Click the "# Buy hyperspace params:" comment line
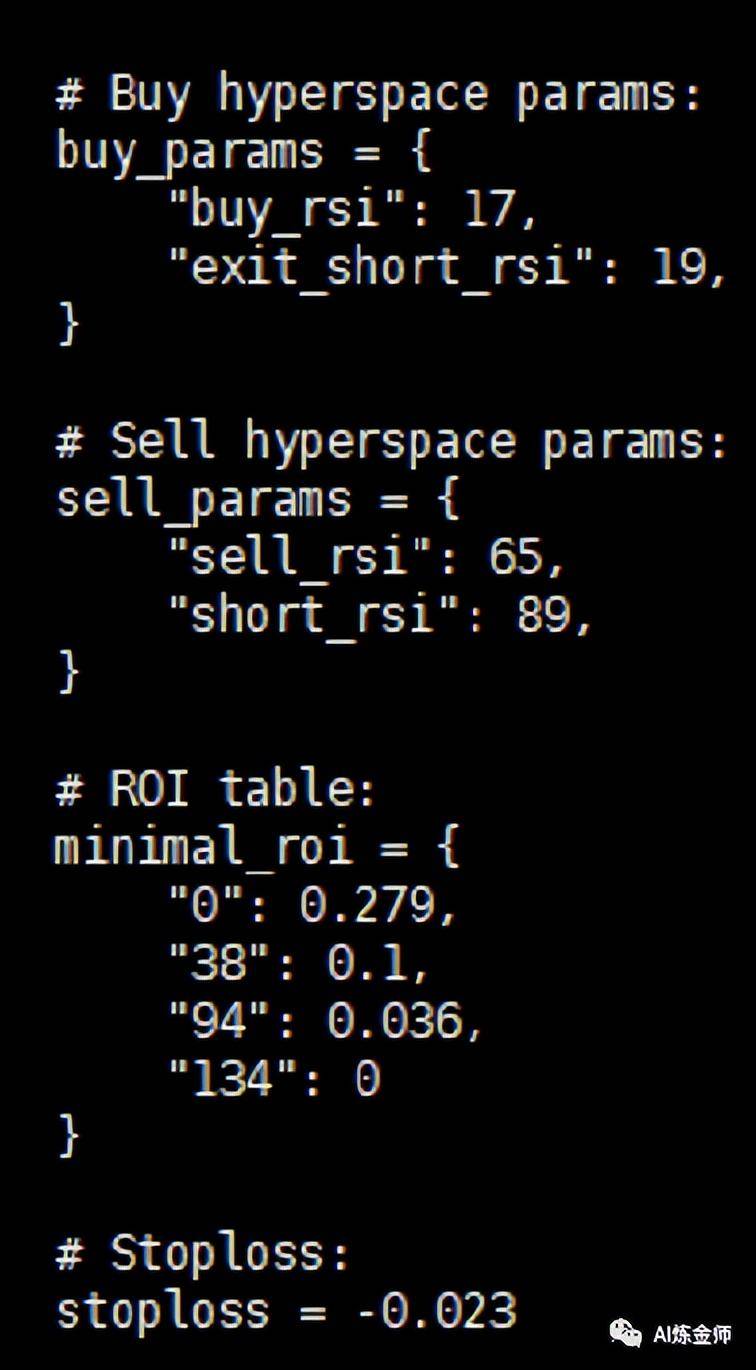Image resolution: width=756 pixels, height=1370 pixels. pyautogui.click(x=380, y=96)
